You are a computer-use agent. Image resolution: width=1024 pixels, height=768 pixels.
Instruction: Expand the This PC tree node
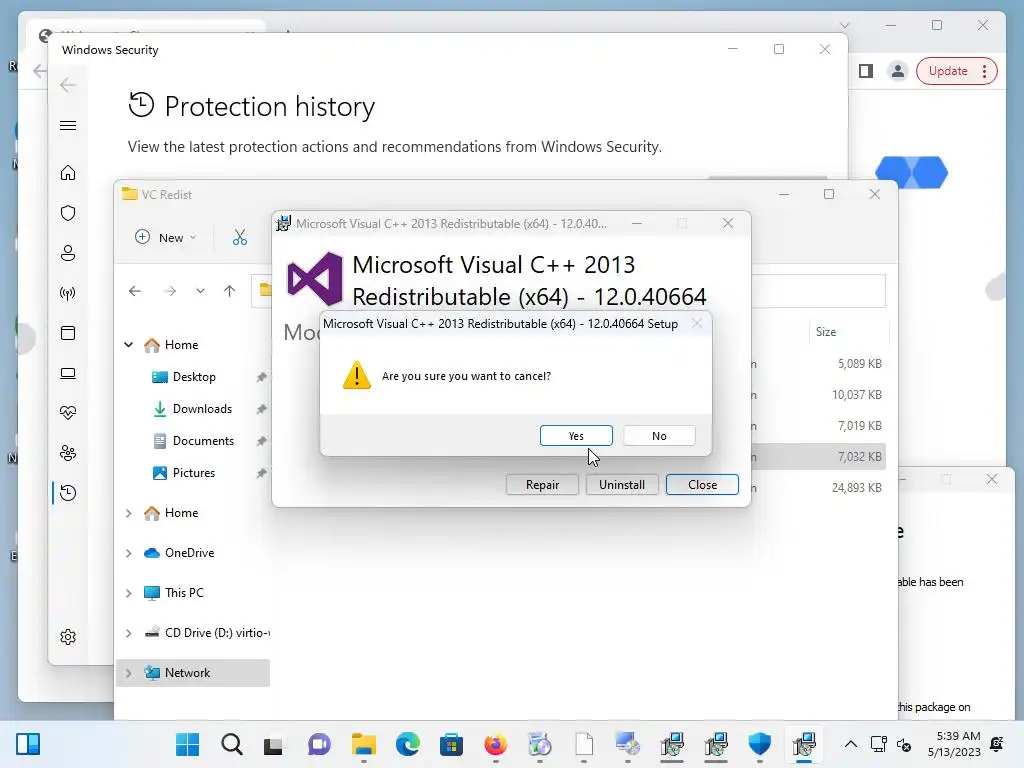(x=129, y=593)
